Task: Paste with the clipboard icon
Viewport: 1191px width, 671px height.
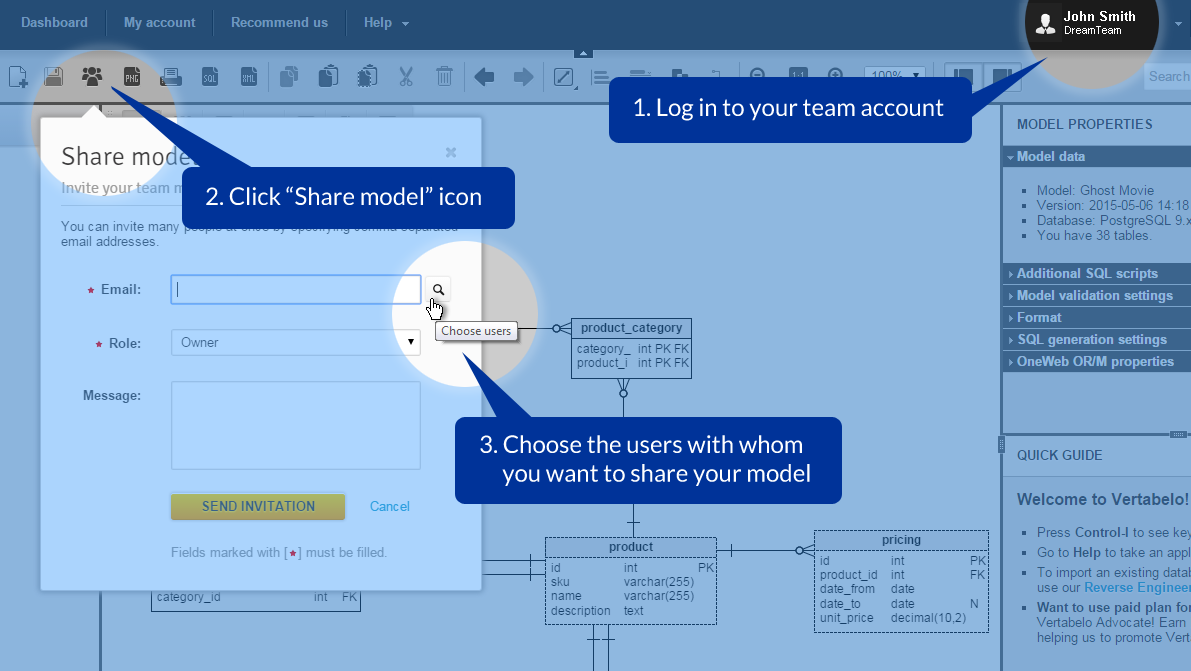Action: (328, 77)
